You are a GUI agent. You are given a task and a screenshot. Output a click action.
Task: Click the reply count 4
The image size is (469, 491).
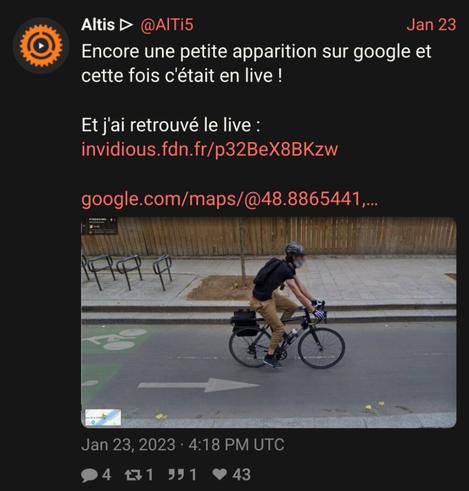[106, 475]
